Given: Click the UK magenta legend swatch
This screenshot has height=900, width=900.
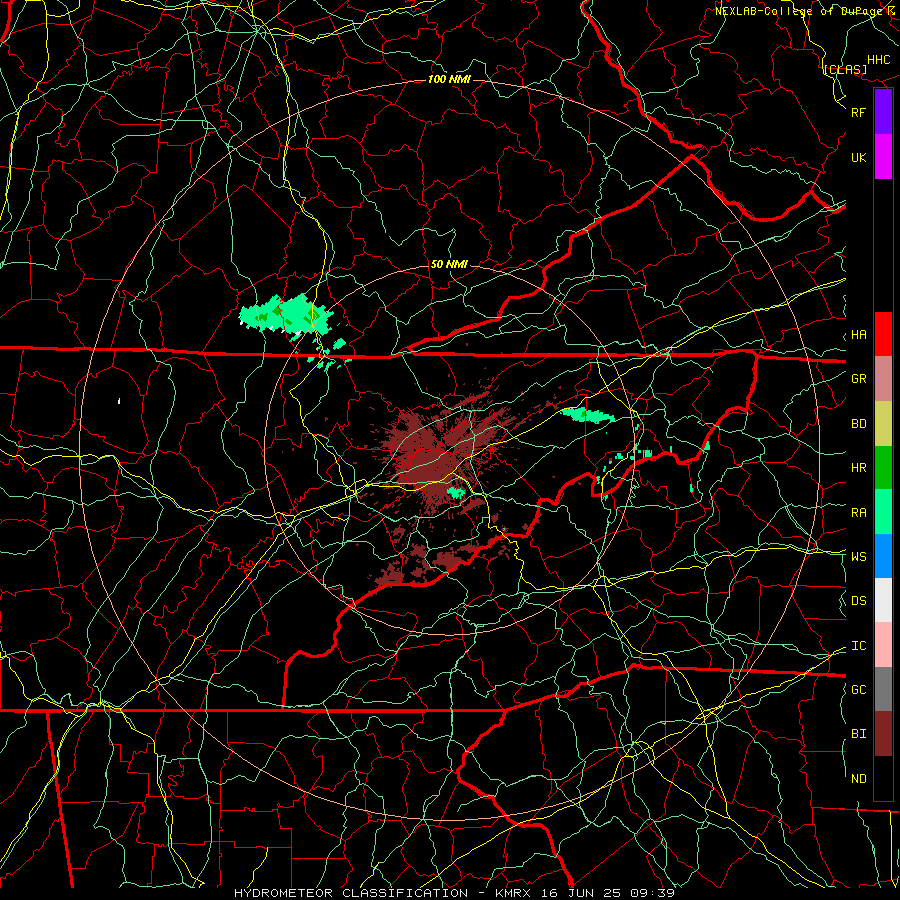Looking at the screenshot, I should click(x=883, y=157).
